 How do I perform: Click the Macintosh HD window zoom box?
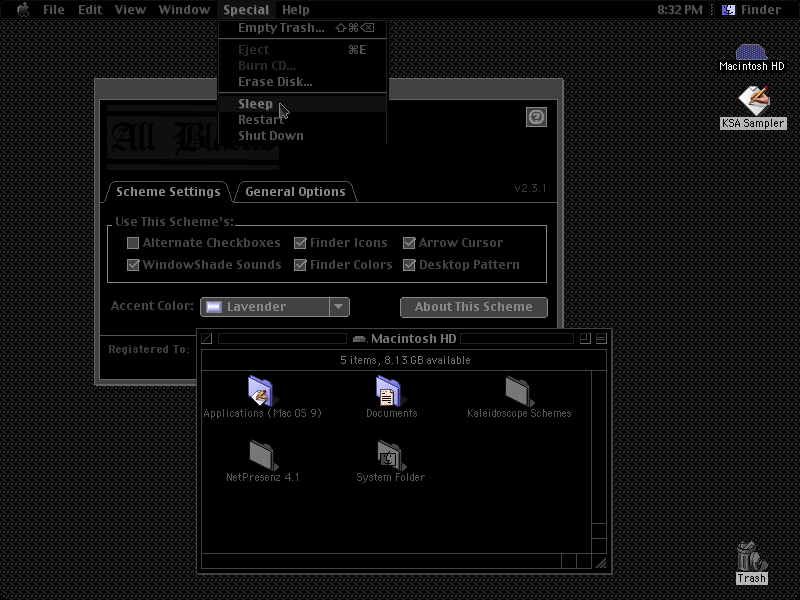[x=585, y=338]
